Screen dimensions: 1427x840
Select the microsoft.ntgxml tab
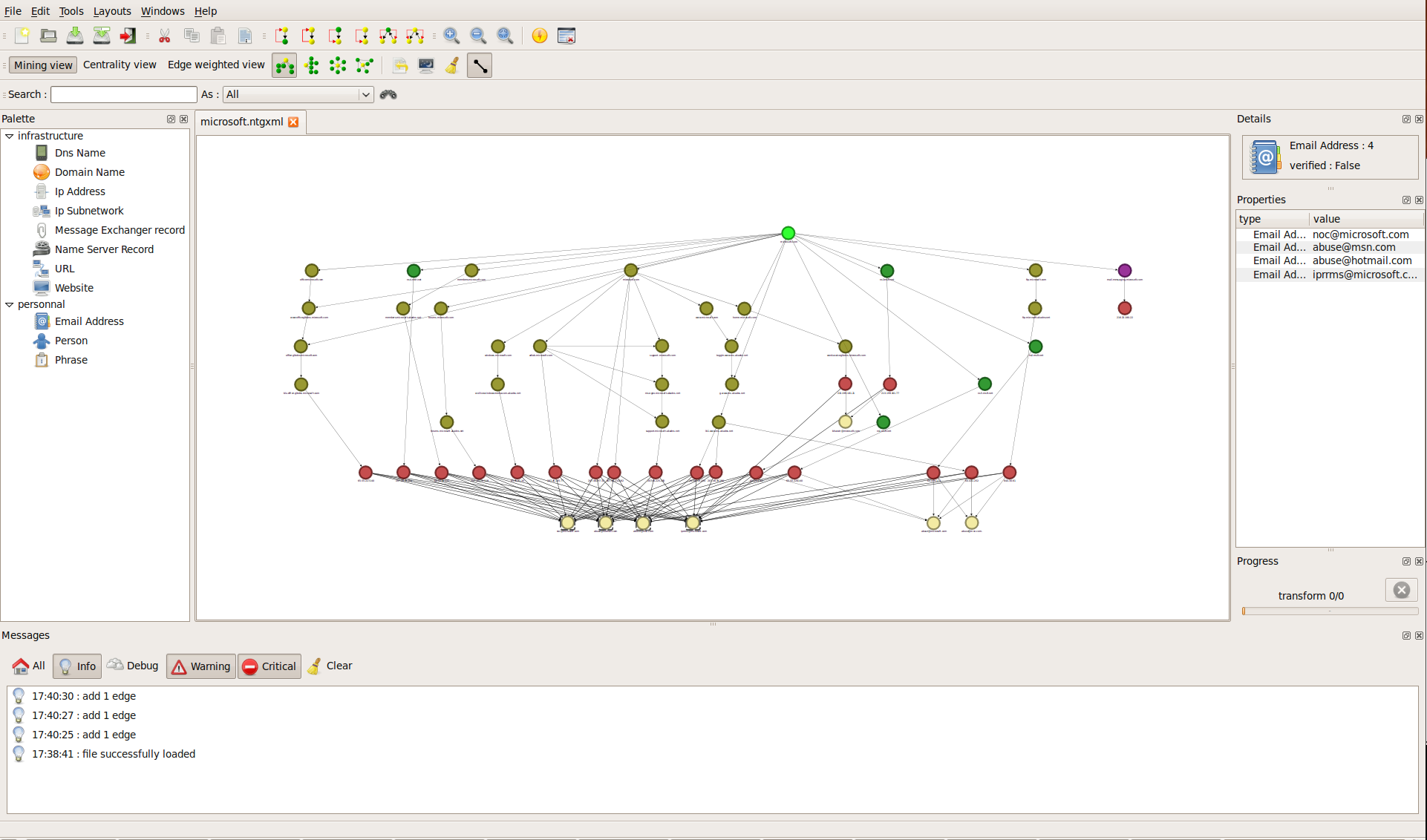coord(242,122)
